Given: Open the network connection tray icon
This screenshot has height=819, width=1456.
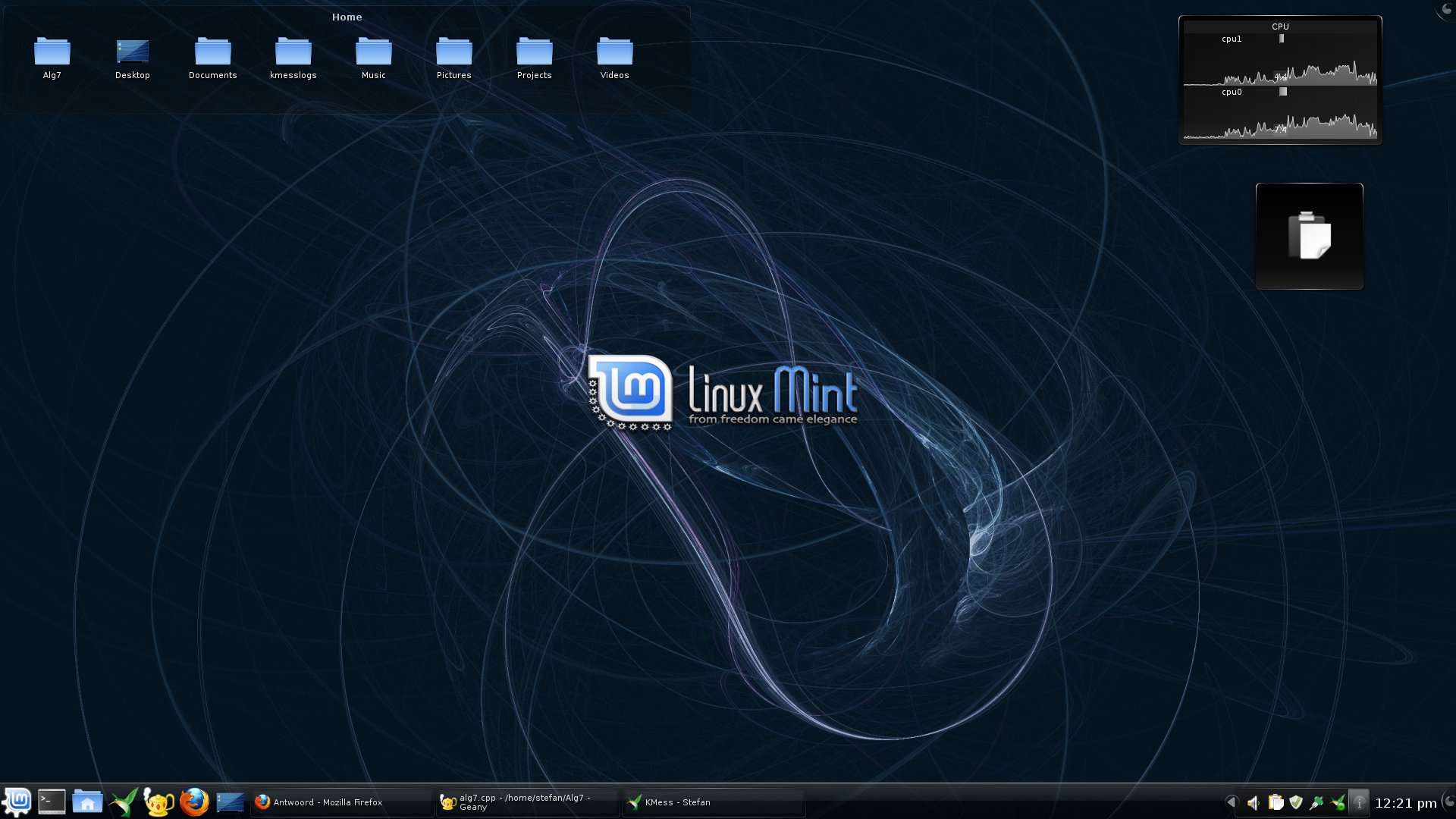Looking at the screenshot, I should (1317, 802).
